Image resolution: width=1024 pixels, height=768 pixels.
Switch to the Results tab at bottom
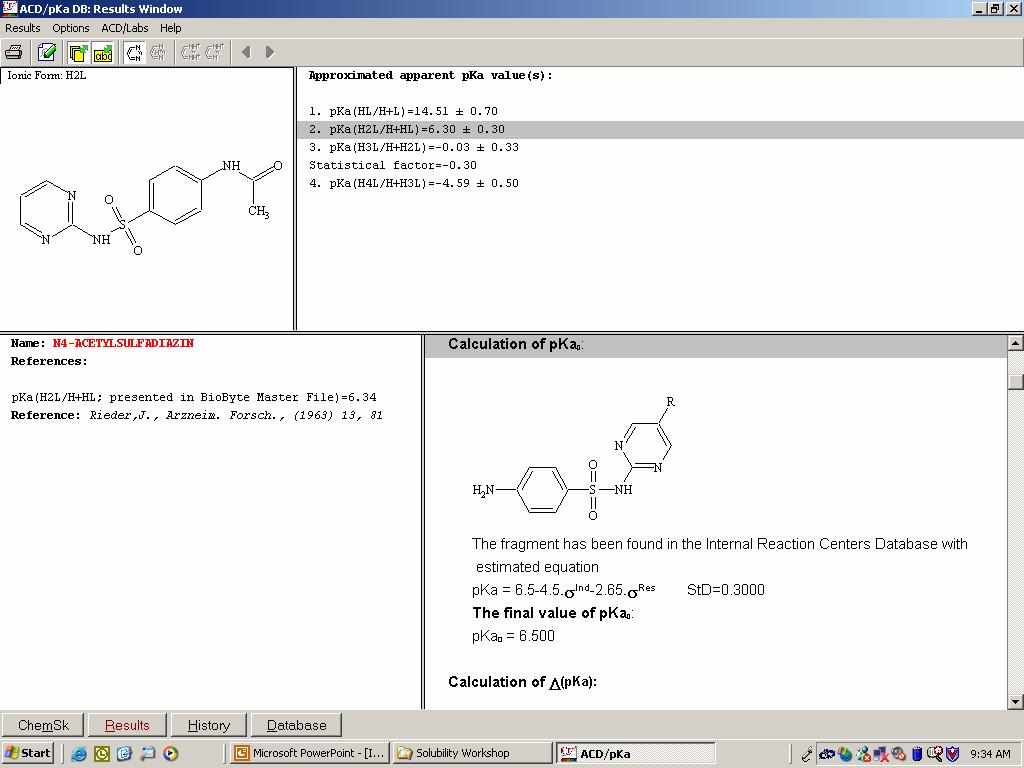[x=127, y=726]
